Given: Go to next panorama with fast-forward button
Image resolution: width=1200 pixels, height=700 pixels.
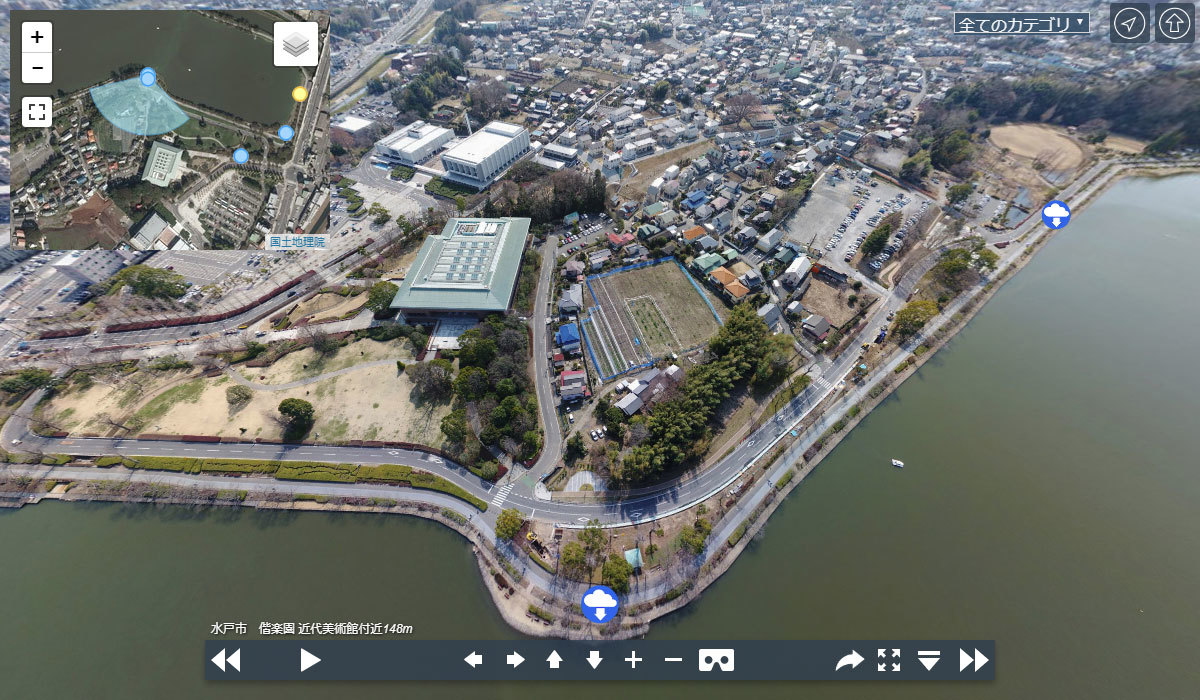Looking at the screenshot, I should (x=974, y=660).
